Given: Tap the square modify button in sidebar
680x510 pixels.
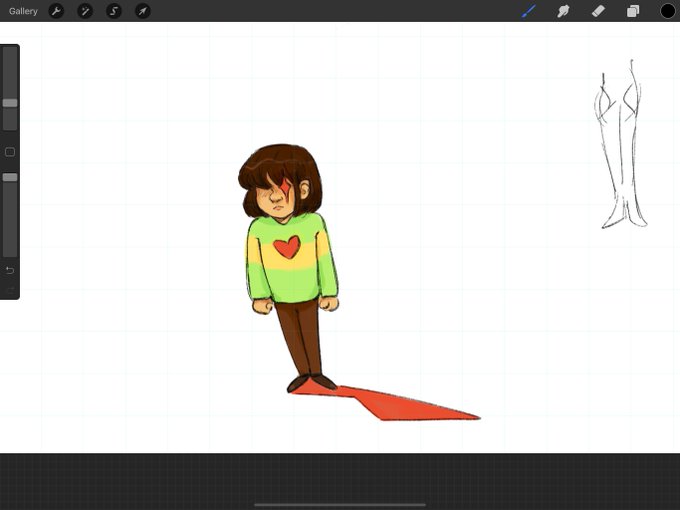Looking at the screenshot, I should click(10, 152).
